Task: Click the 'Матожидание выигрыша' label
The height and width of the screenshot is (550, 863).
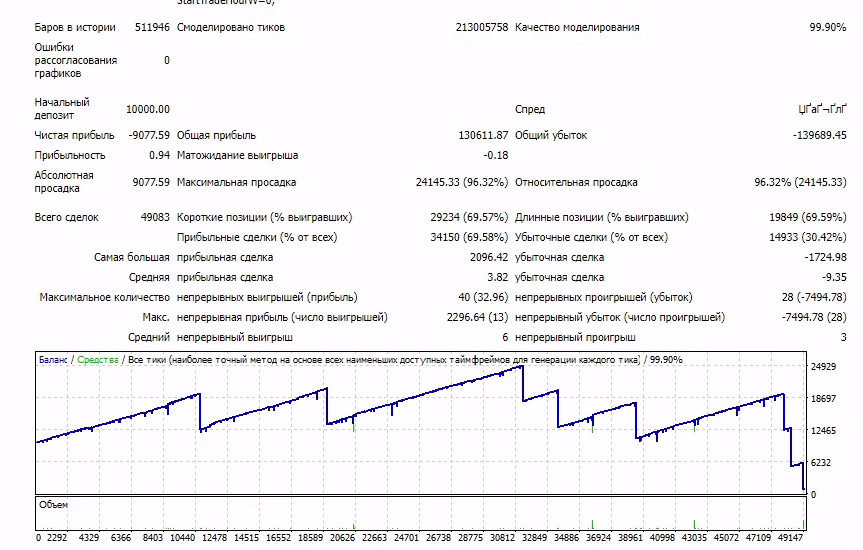Action: click(x=237, y=155)
